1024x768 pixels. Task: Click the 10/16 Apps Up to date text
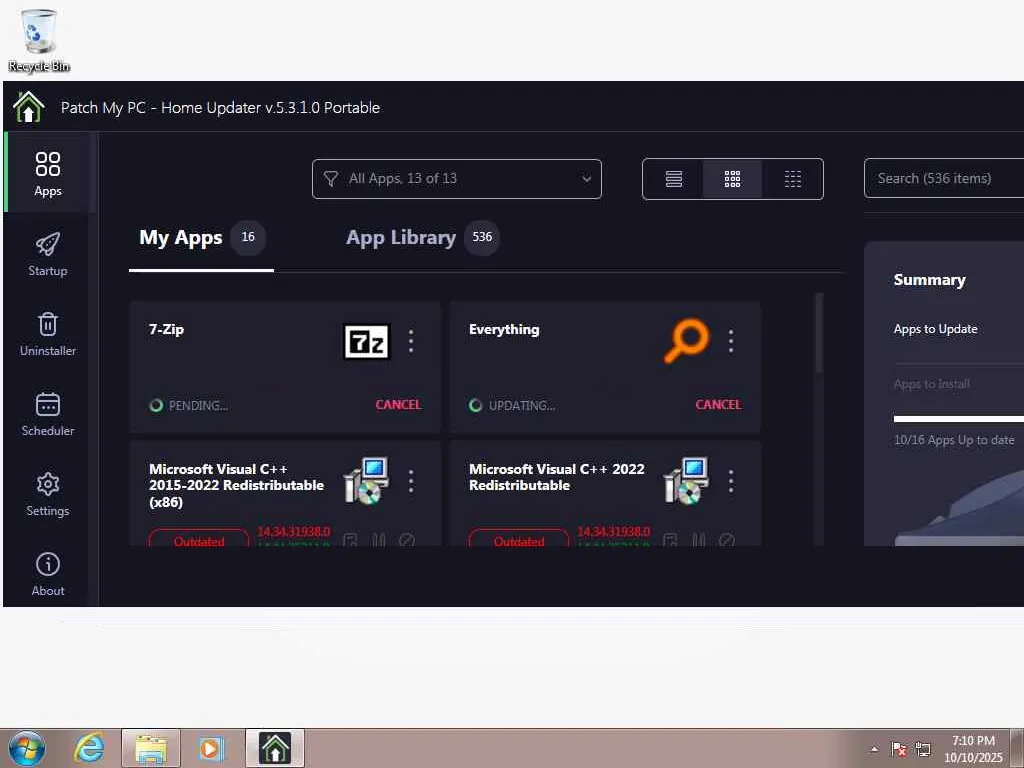pos(954,440)
